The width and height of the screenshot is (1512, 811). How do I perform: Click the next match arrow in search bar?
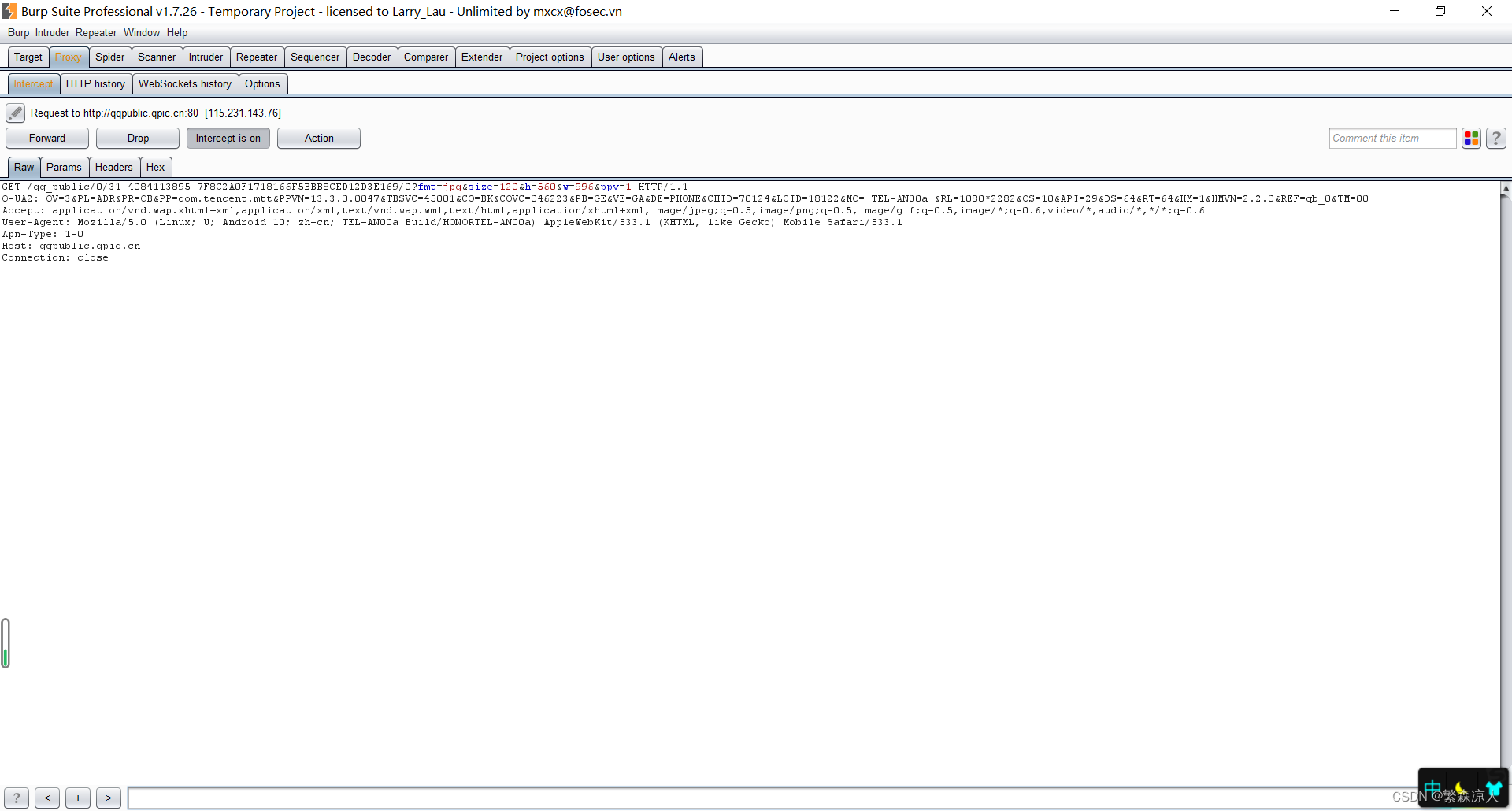[108, 798]
